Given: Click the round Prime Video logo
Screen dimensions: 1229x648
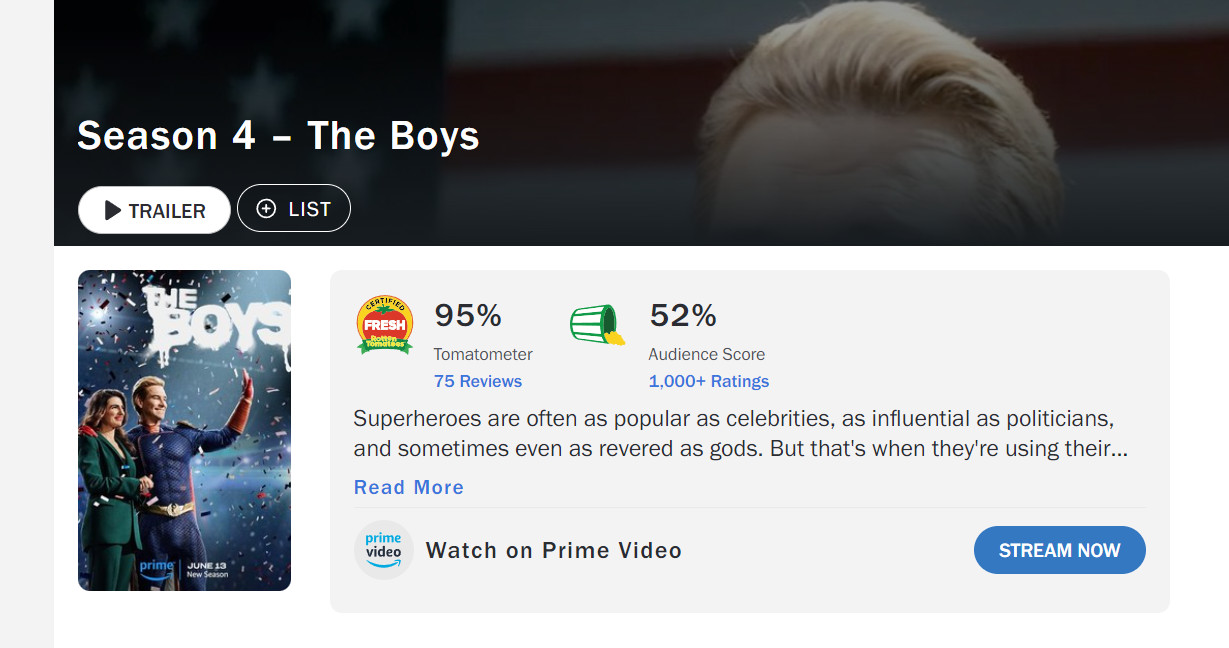Looking at the screenshot, I should 384,550.
